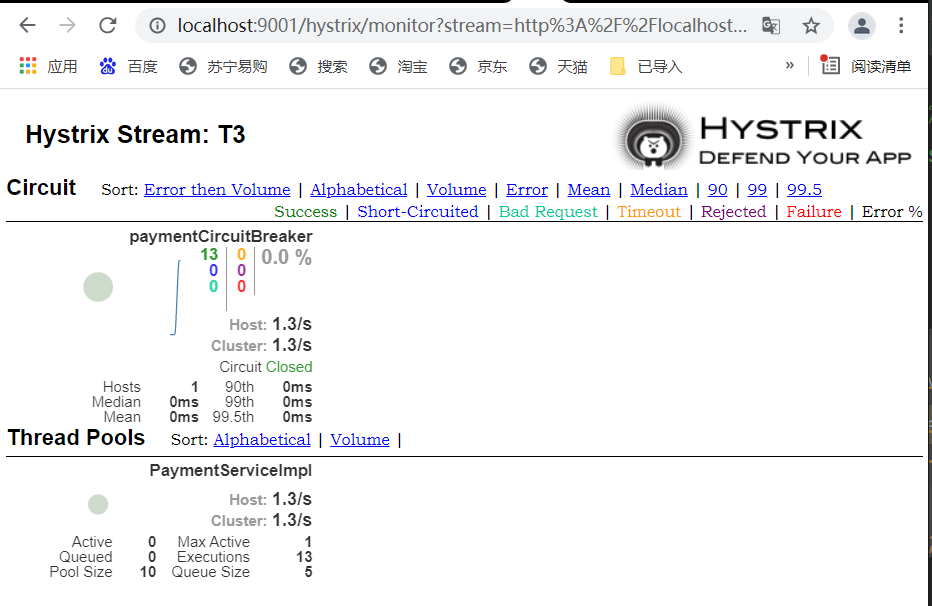Go back with the browser back arrow
932x606 pixels.
tap(27, 25)
